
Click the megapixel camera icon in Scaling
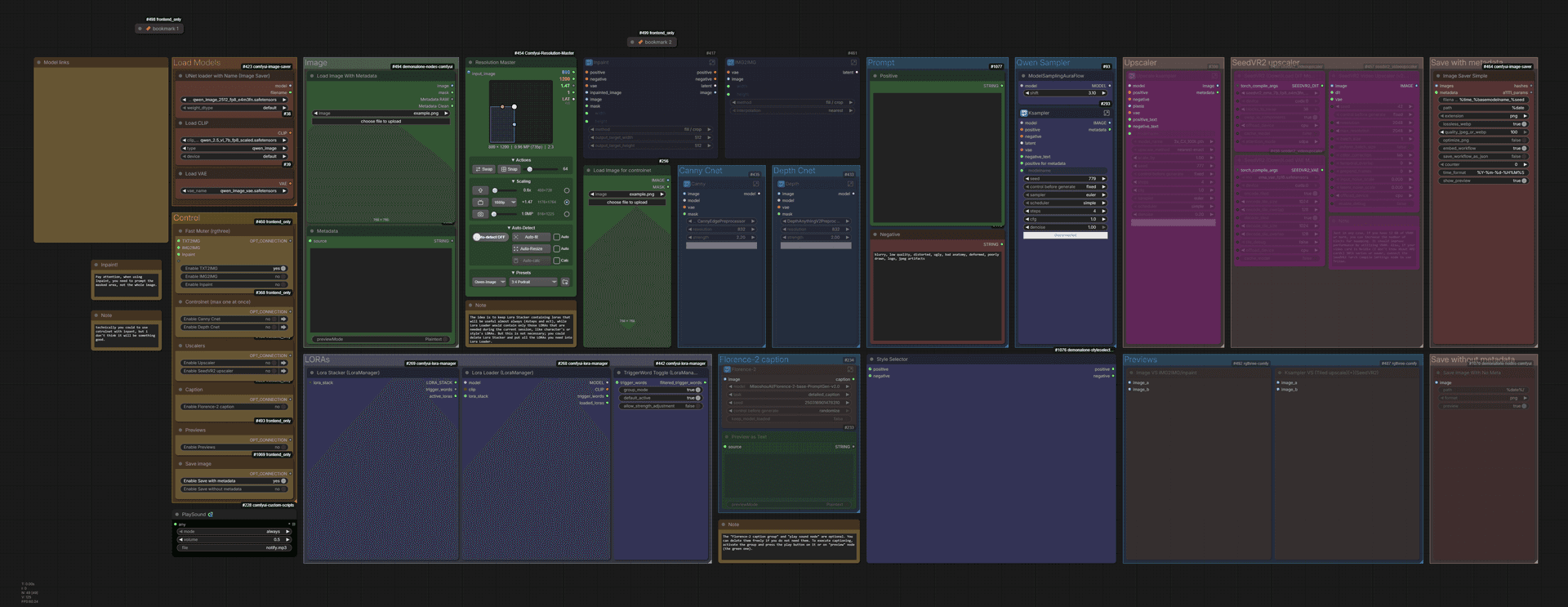point(480,214)
